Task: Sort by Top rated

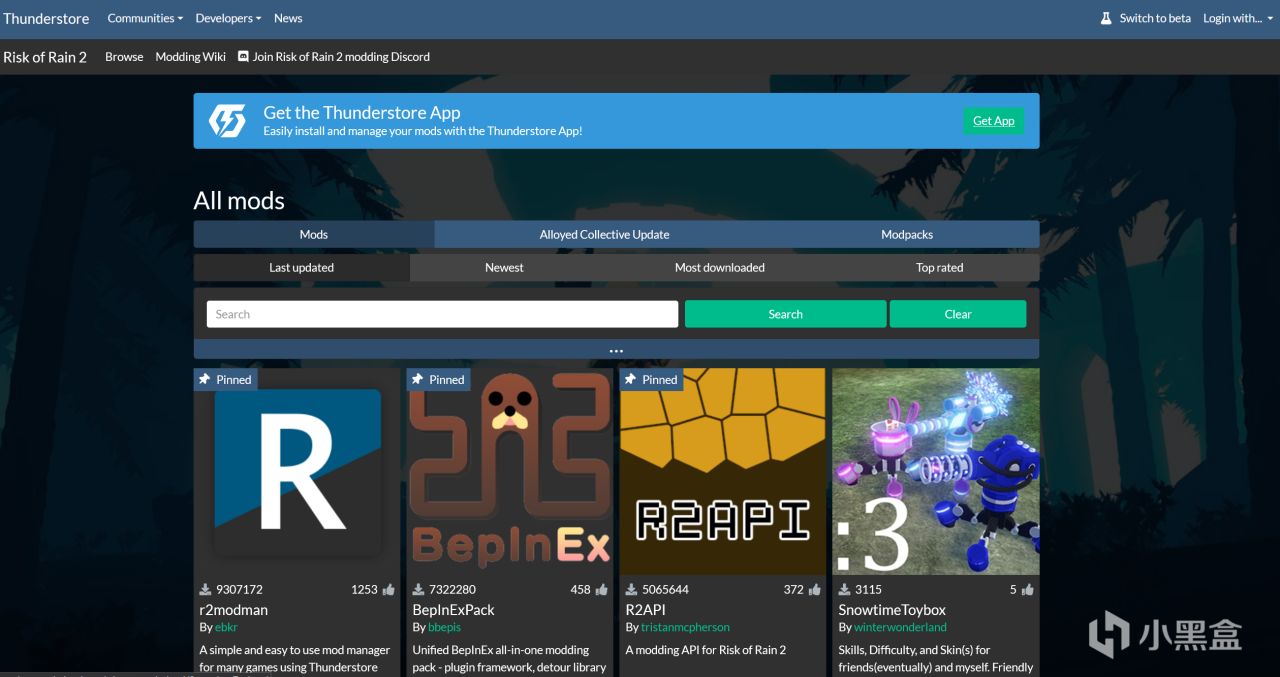Action: tap(940, 267)
